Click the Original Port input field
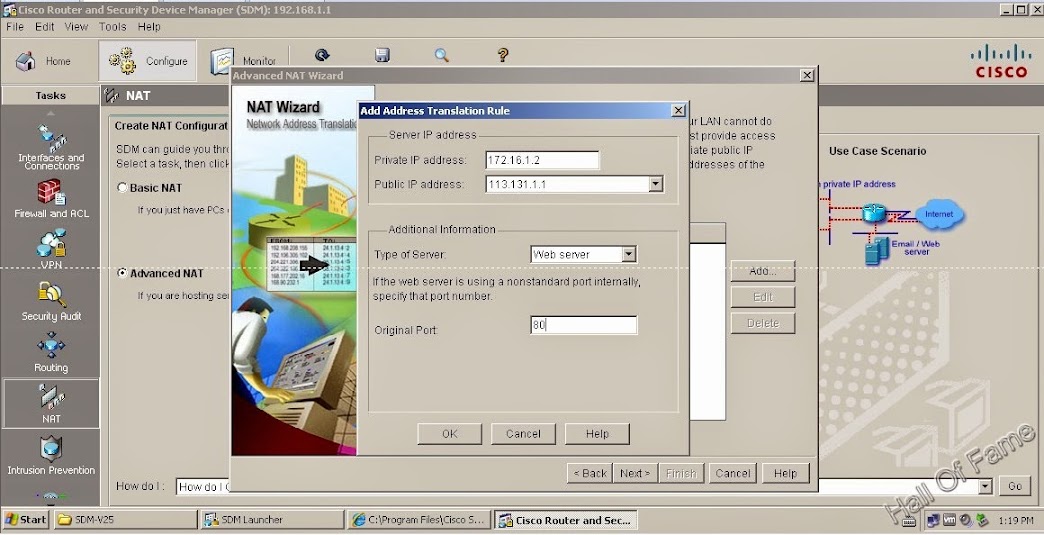The height and width of the screenshot is (535, 1044). pyautogui.click(x=583, y=325)
